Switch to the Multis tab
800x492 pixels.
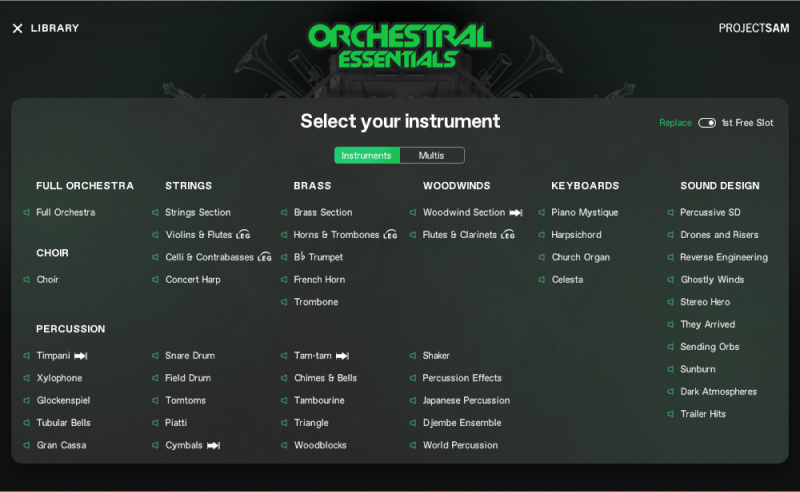432,156
